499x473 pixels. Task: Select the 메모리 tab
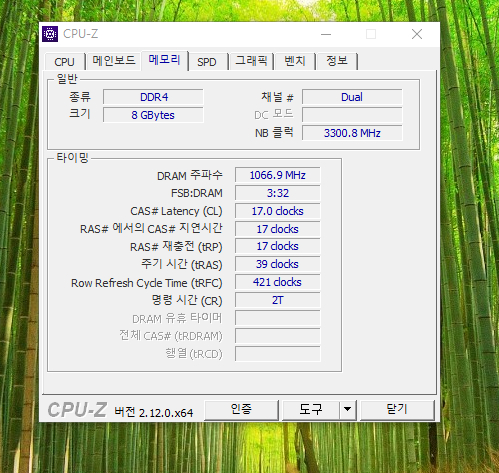pyautogui.click(x=165, y=60)
